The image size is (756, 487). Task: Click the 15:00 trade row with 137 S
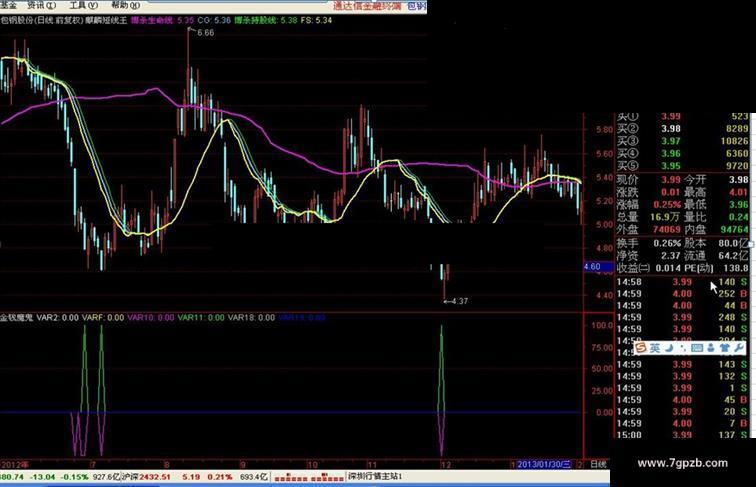682,435
